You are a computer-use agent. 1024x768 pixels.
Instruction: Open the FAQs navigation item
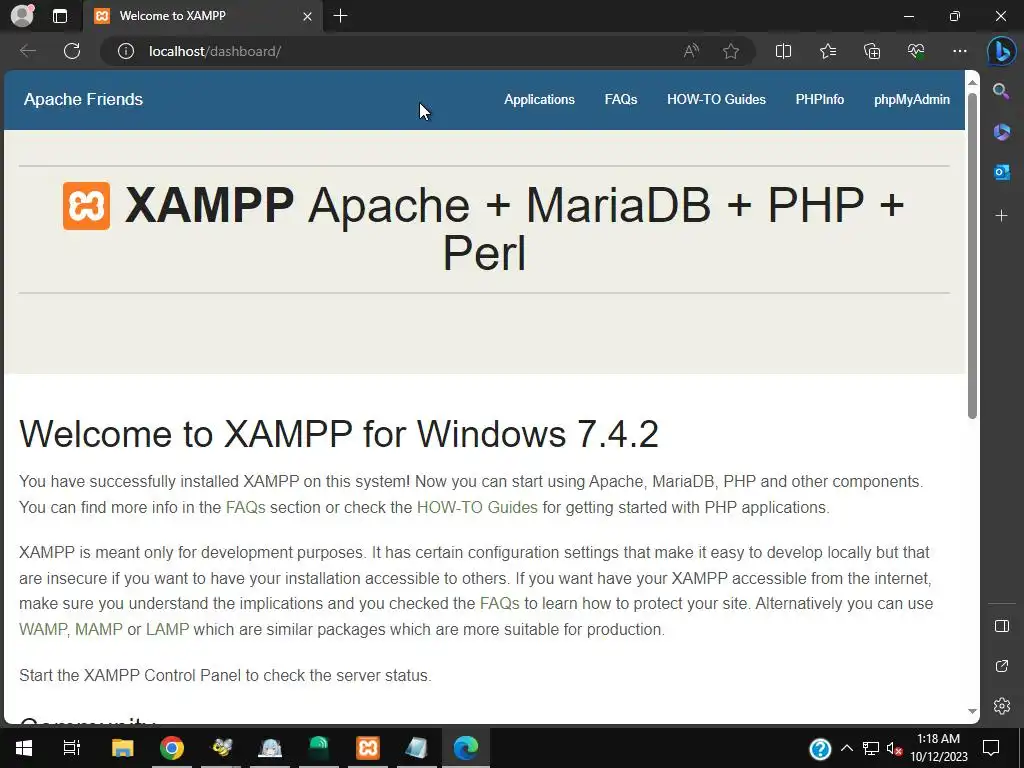click(620, 99)
